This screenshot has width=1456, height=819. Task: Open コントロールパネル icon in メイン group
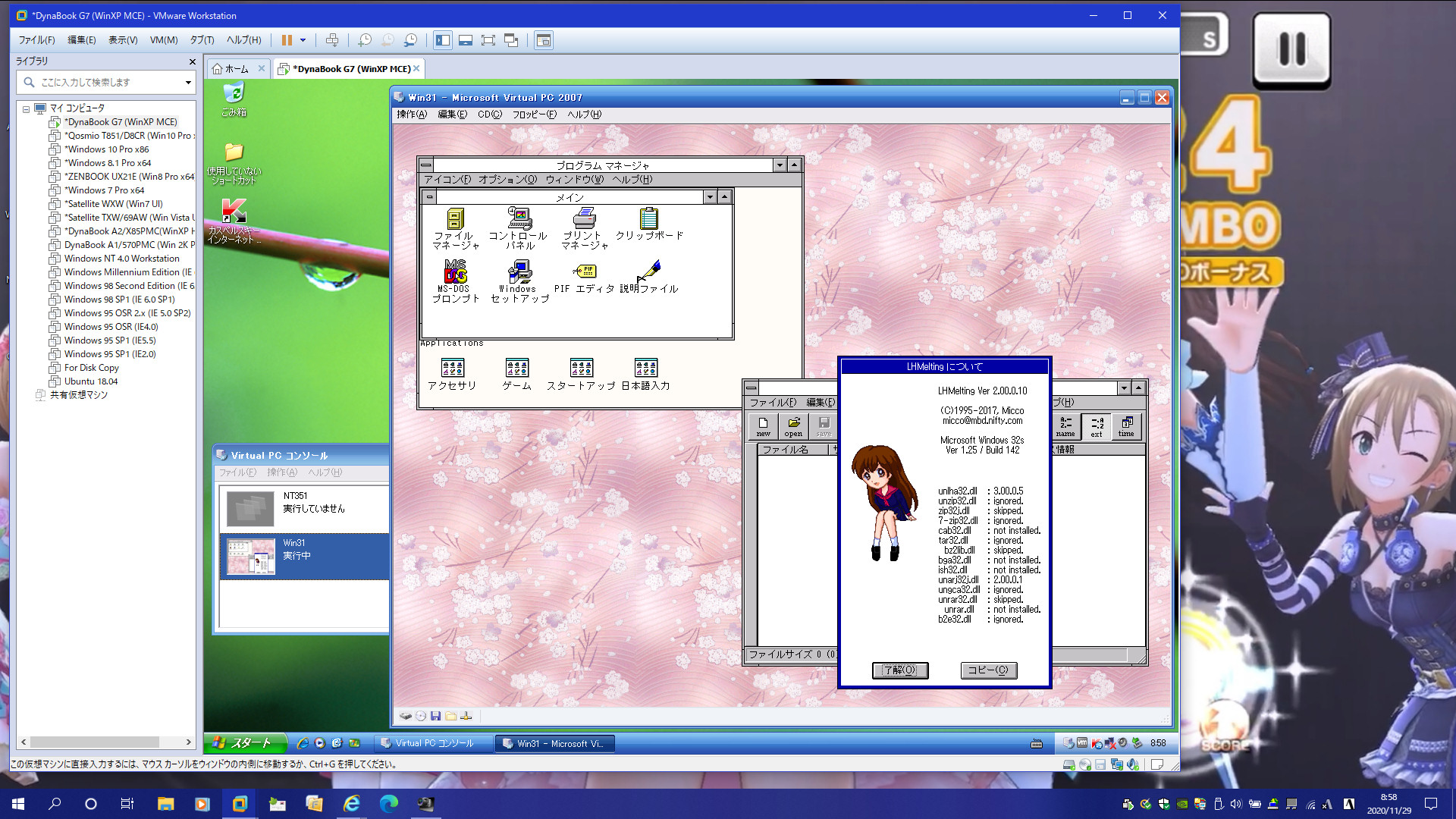(519, 228)
